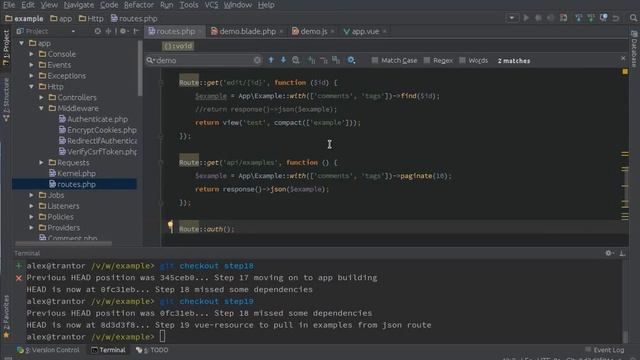Screen dimensions: 640x360
Task: Open terminal settings gear icon
Action: pos(609,253)
